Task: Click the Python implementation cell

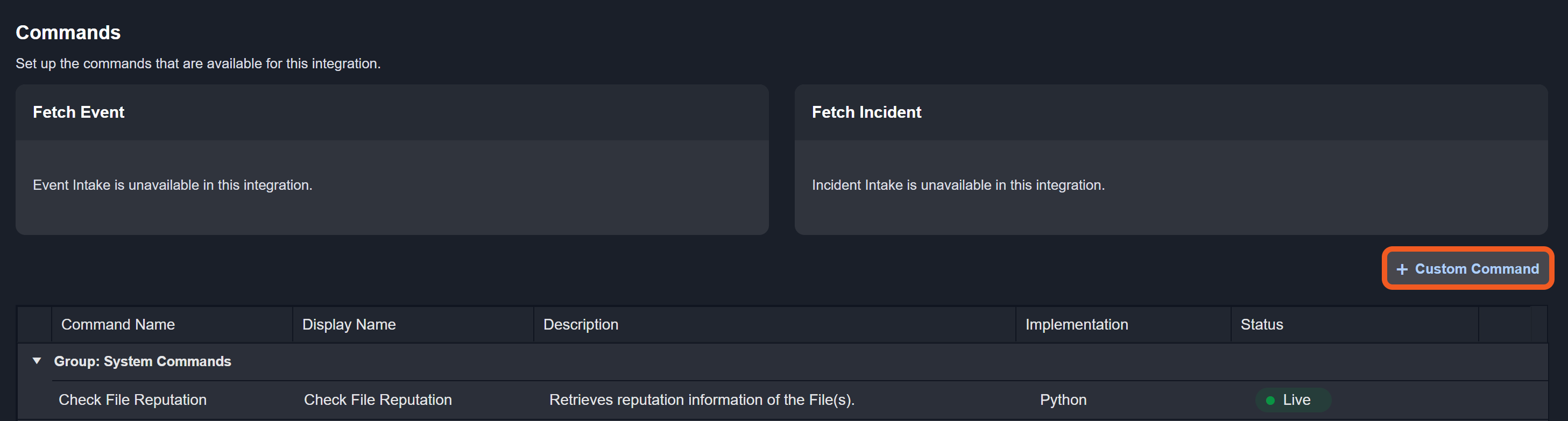Action: coord(1063,399)
